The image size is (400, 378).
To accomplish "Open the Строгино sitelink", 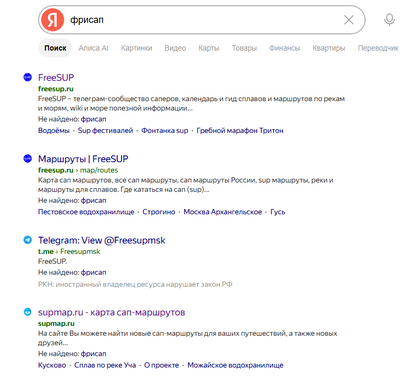I will tap(159, 212).
